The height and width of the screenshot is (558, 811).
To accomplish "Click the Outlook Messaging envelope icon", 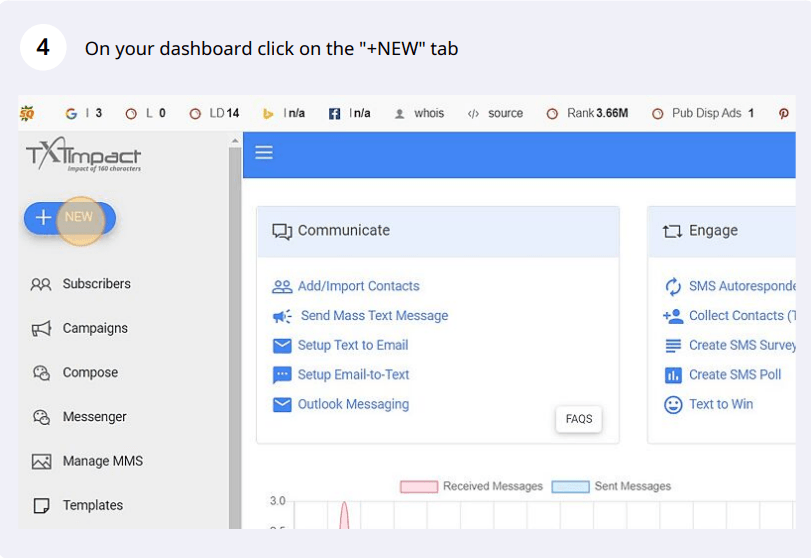I will [x=282, y=404].
